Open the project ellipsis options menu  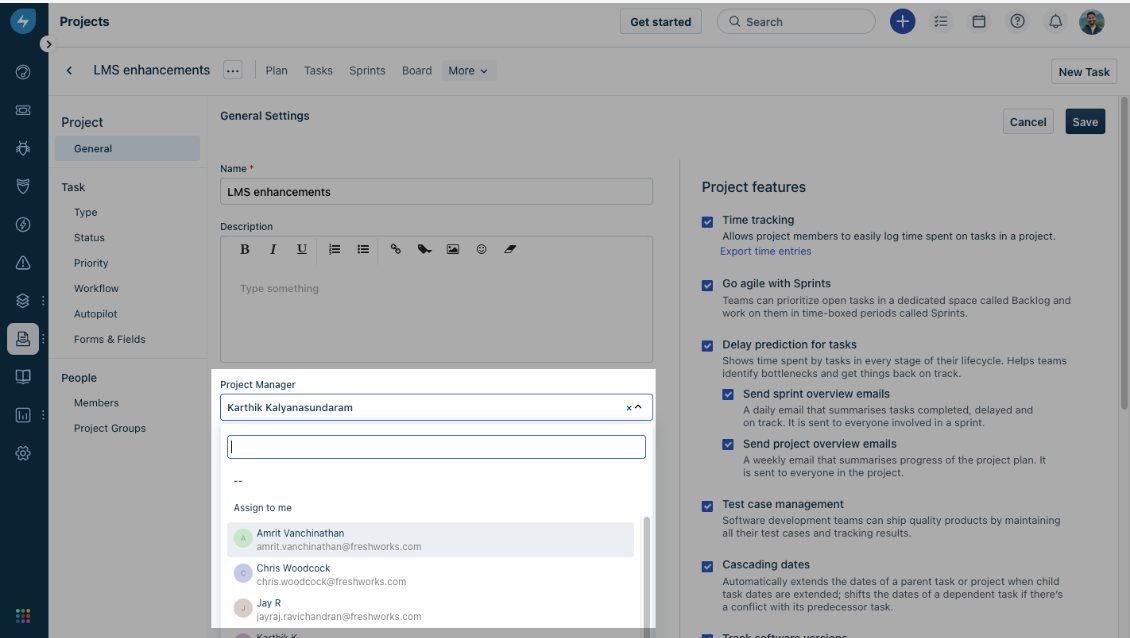(232, 71)
